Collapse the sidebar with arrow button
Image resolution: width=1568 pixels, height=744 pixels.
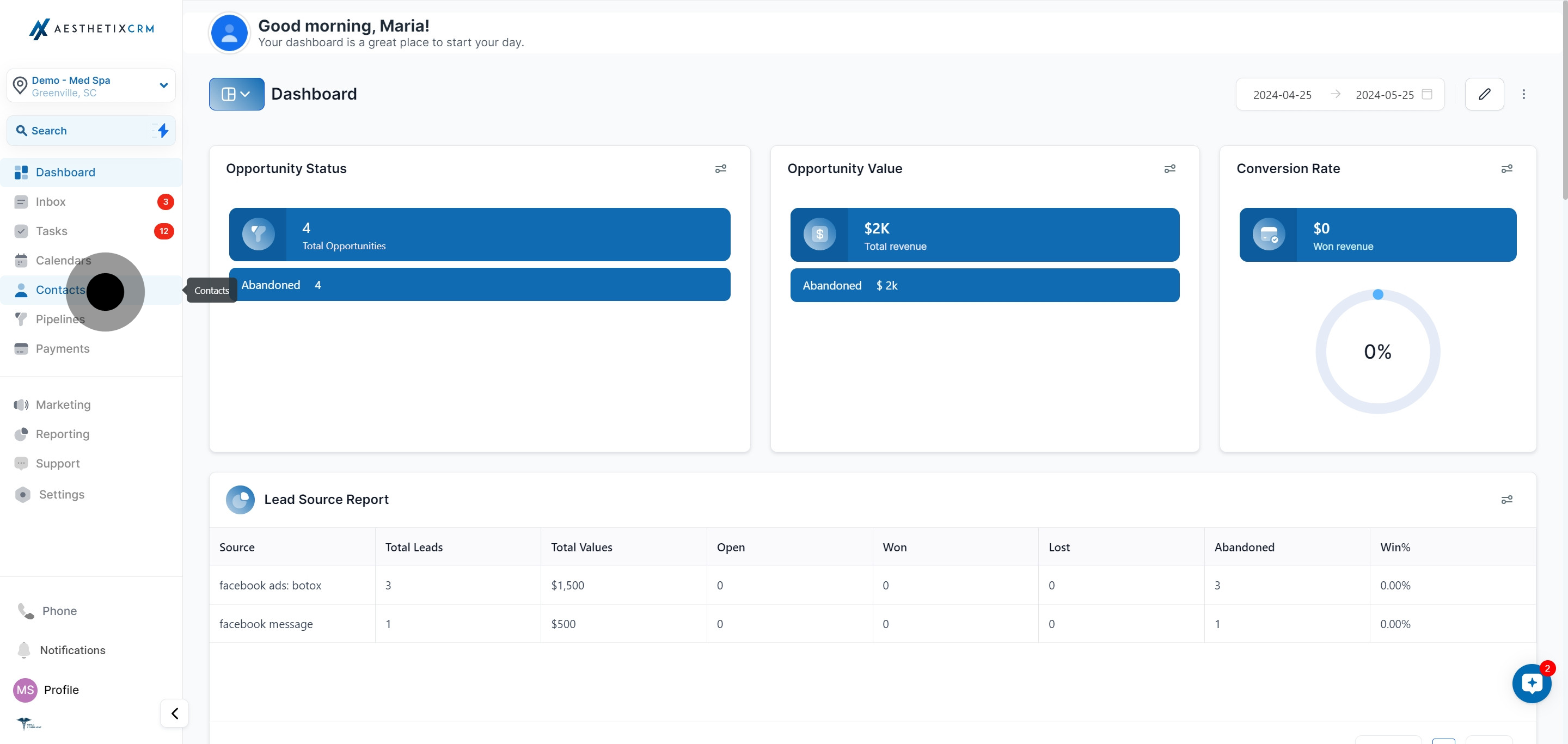pos(175,713)
